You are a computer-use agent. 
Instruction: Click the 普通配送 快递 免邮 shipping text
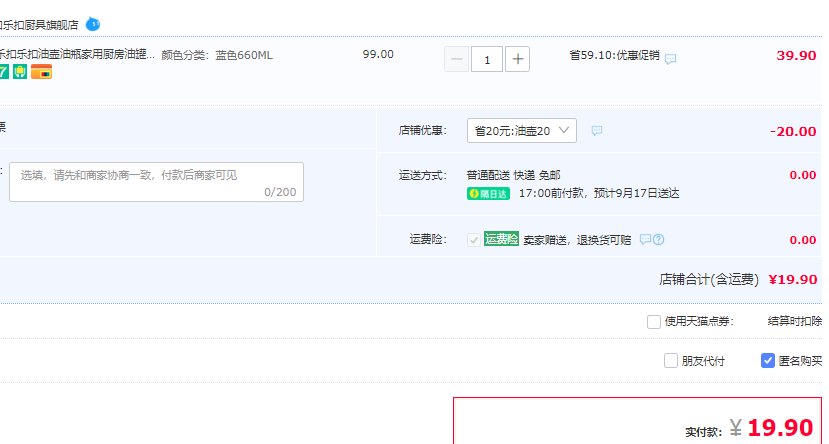[513, 175]
